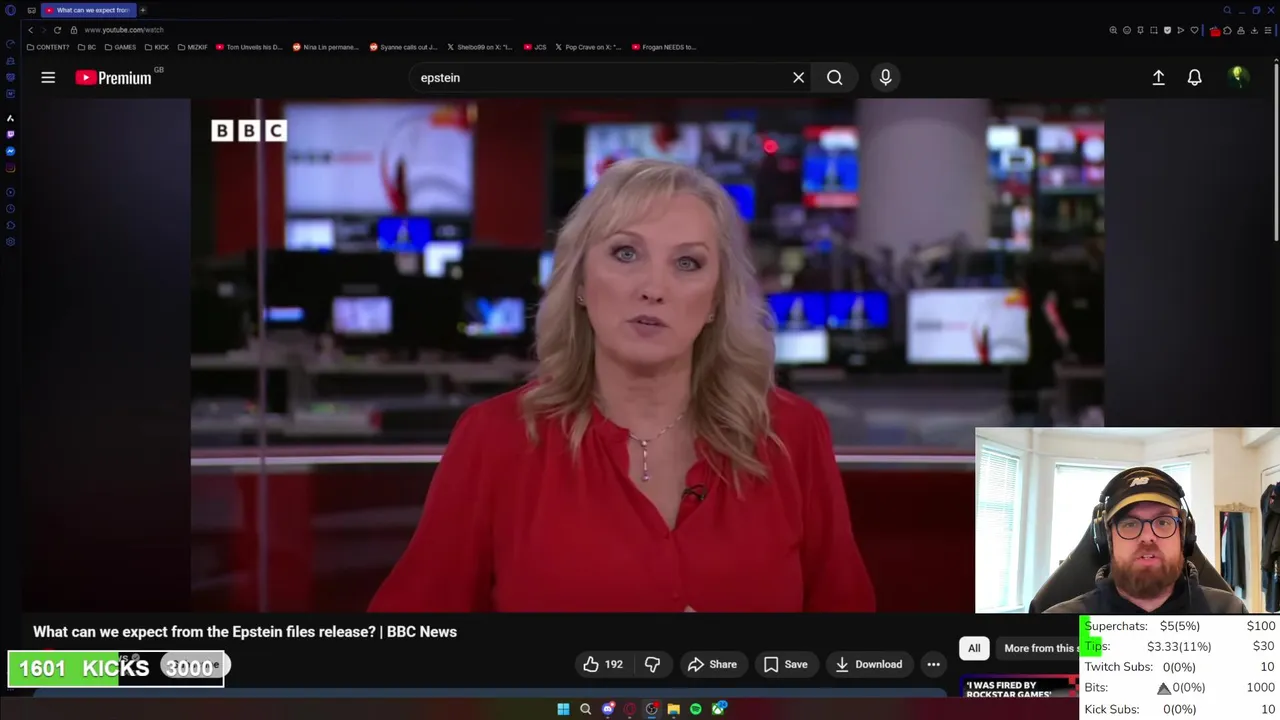1280x720 pixels.
Task: Open 'Nina Lin permane...' bookmark
Action: [x=325, y=47]
